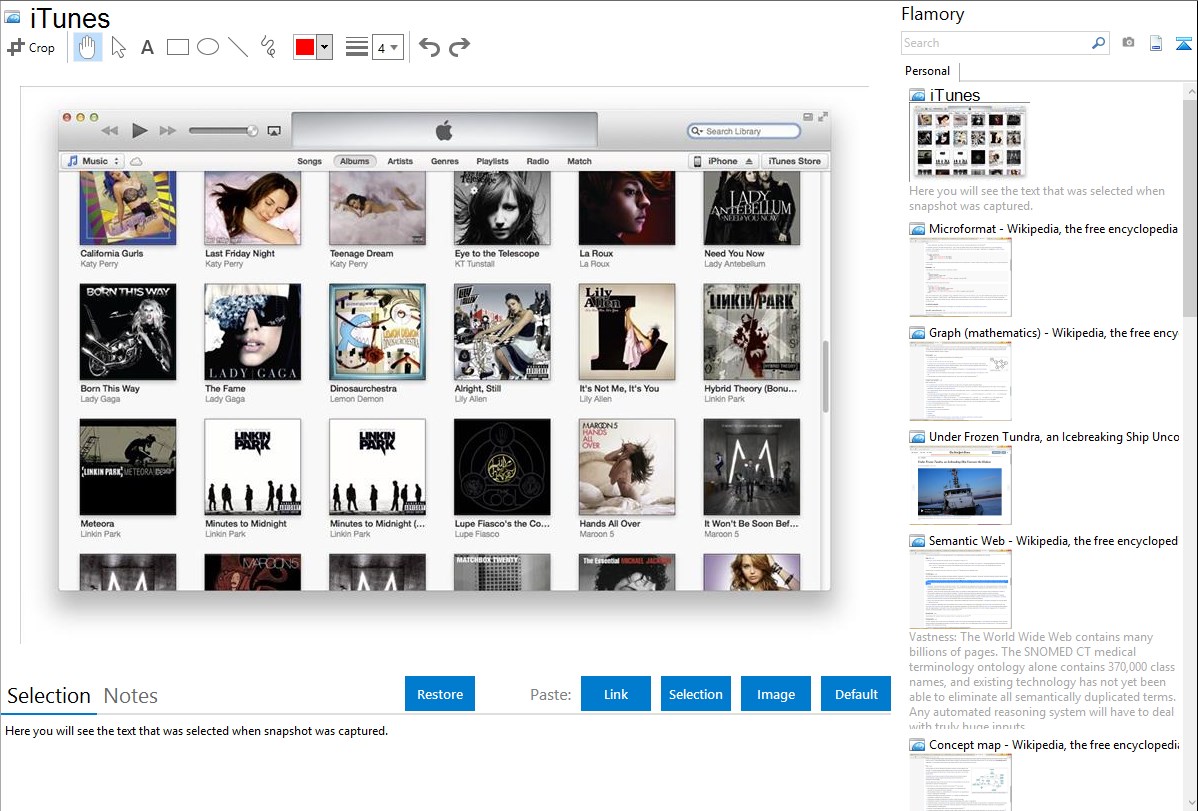
Task: Activate the hand pan tool
Action: pyautogui.click(x=88, y=47)
